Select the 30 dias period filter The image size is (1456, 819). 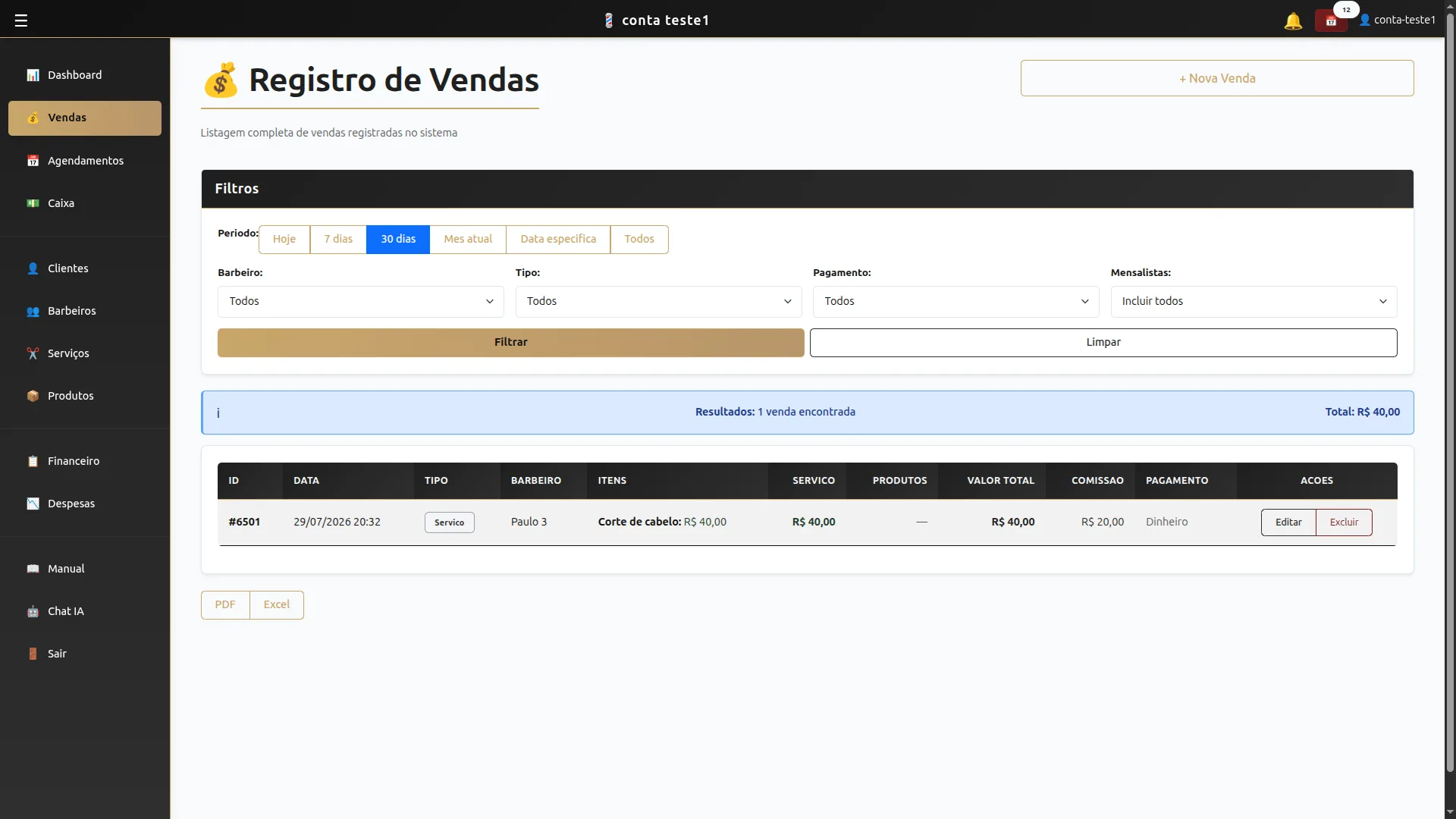(398, 239)
